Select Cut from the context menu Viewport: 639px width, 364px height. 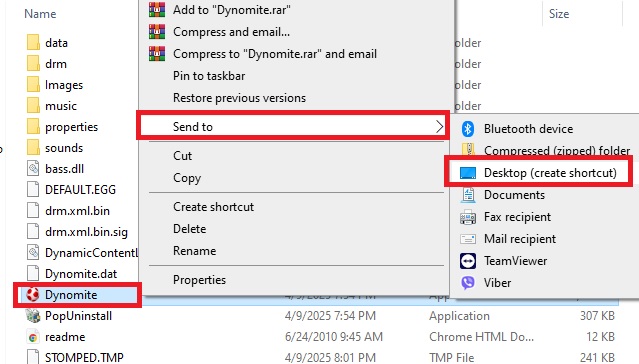(x=182, y=156)
